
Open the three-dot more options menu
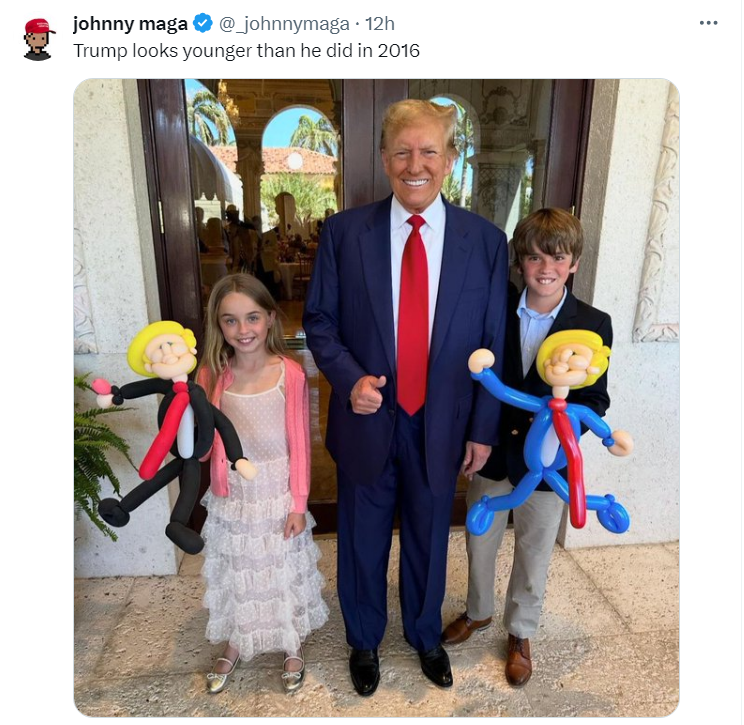(708, 23)
